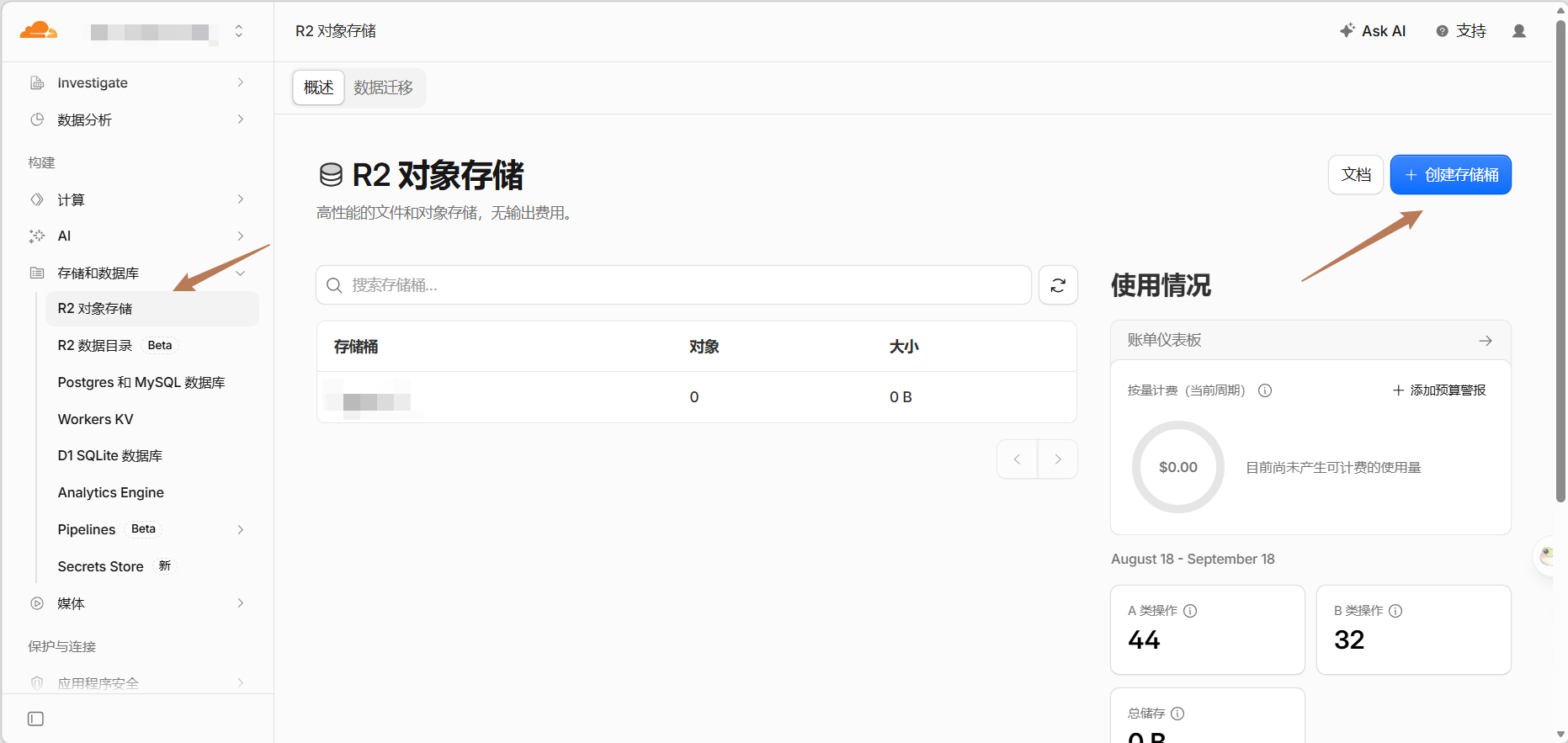Click the search magnifier icon
1568x743 pixels.
coord(334,285)
